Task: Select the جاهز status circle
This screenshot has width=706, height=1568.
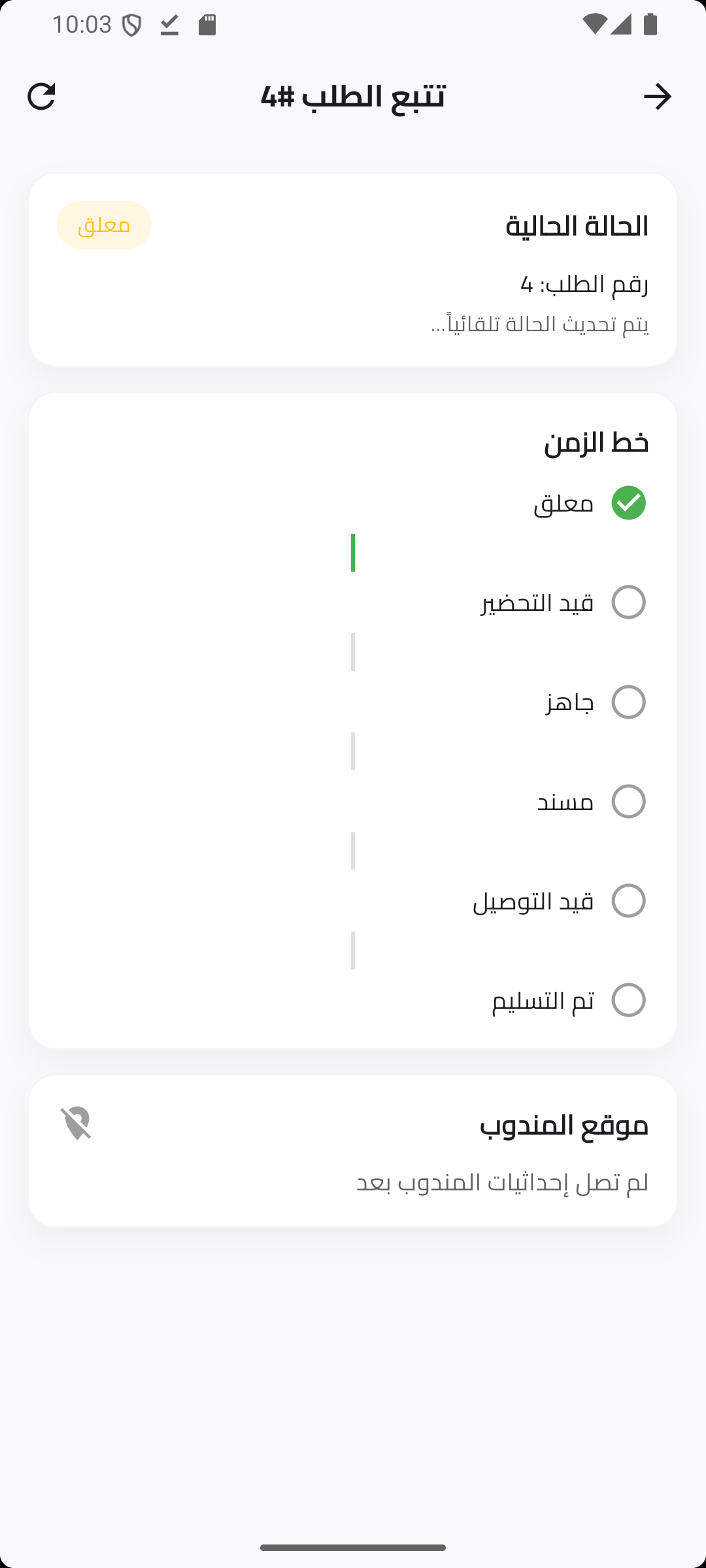Action: [628, 702]
